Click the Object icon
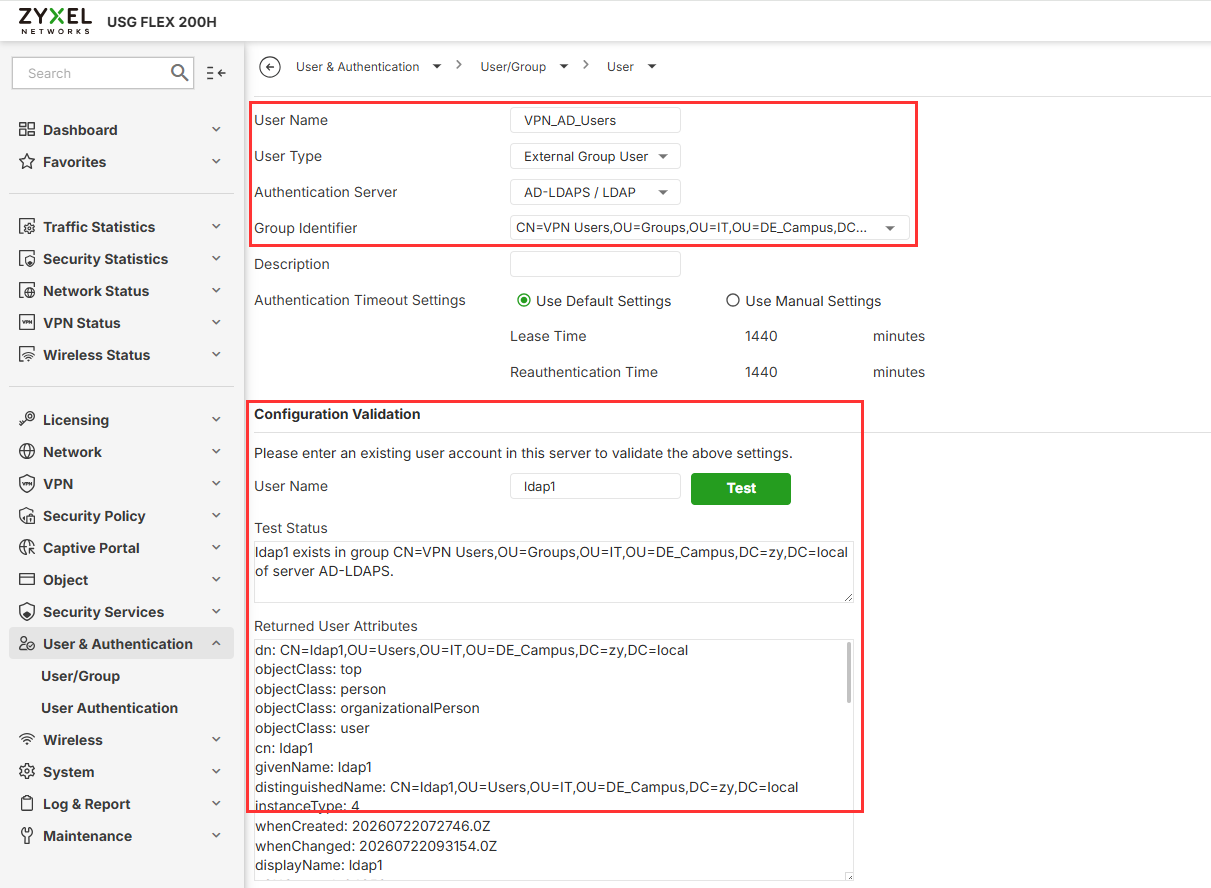The height and width of the screenshot is (888, 1211). pyautogui.click(x=27, y=580)
